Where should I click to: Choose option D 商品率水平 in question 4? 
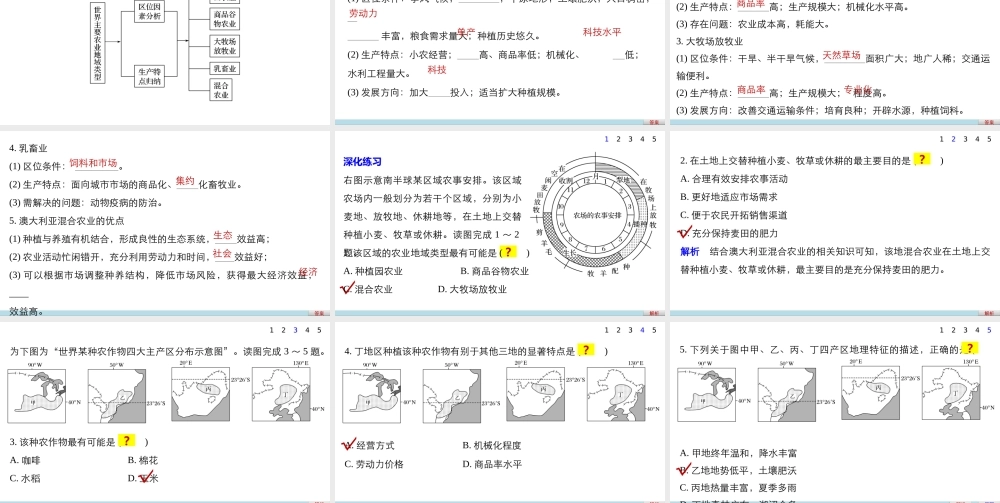pos(492,464)
